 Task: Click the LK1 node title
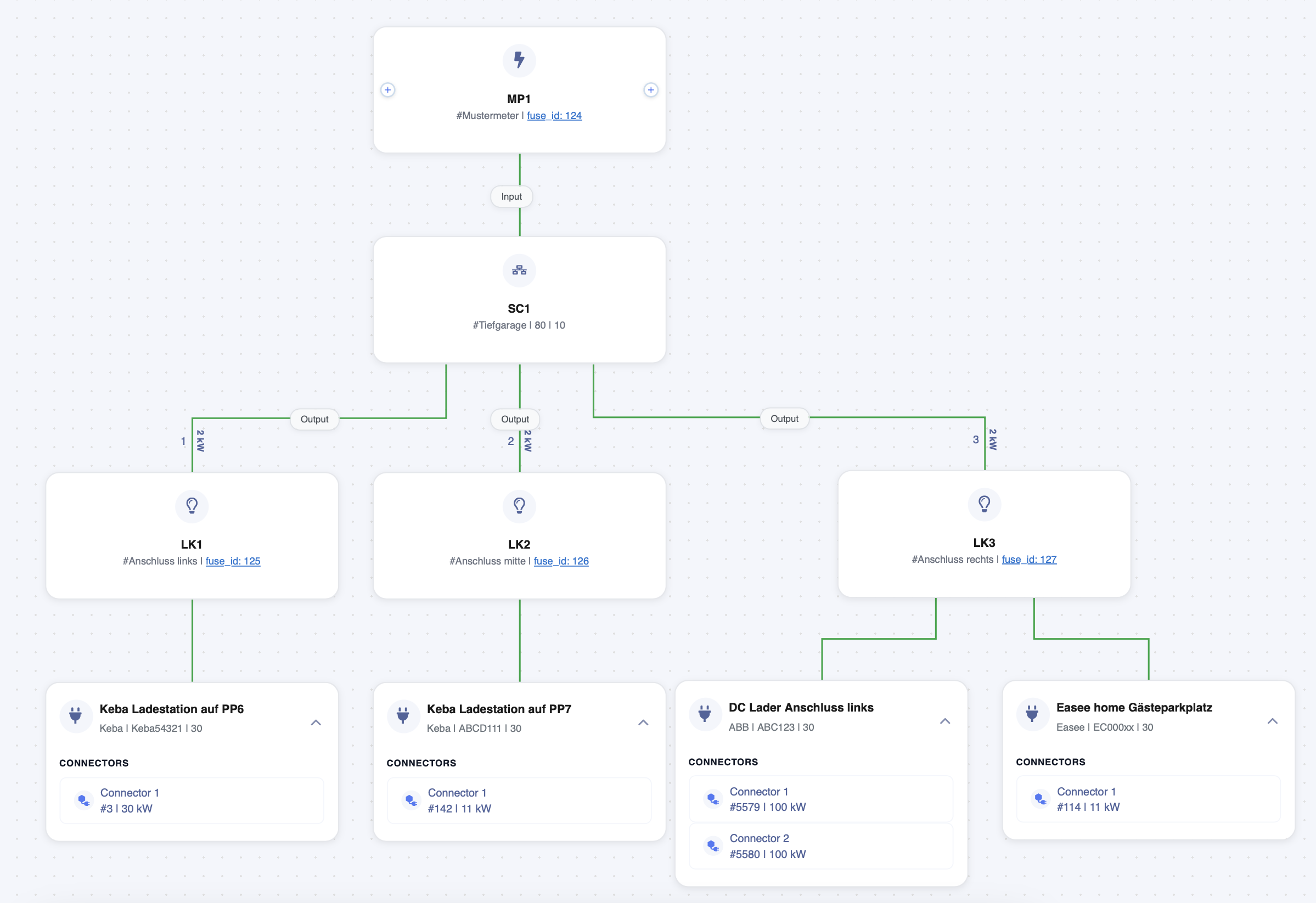(192, 544)
